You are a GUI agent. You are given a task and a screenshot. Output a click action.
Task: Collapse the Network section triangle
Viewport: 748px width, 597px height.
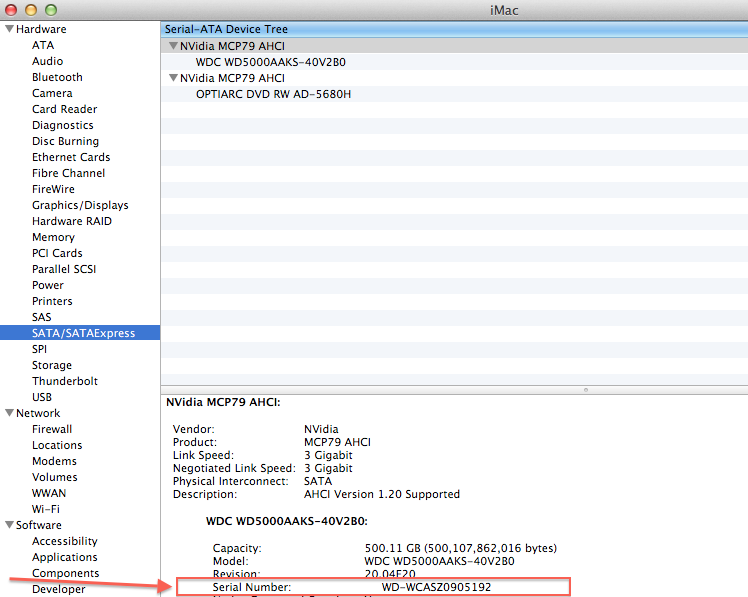[9, 413]
